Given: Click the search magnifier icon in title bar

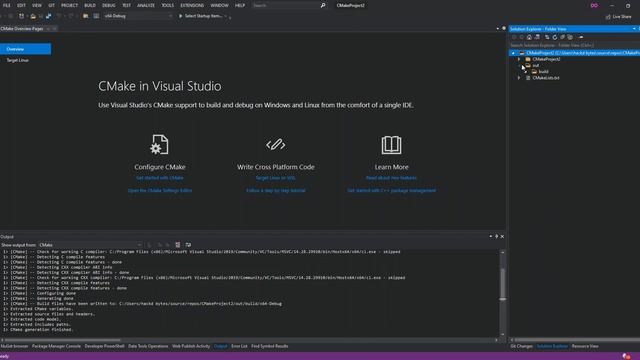Looking at the screenshot, I should coord(323,5).
